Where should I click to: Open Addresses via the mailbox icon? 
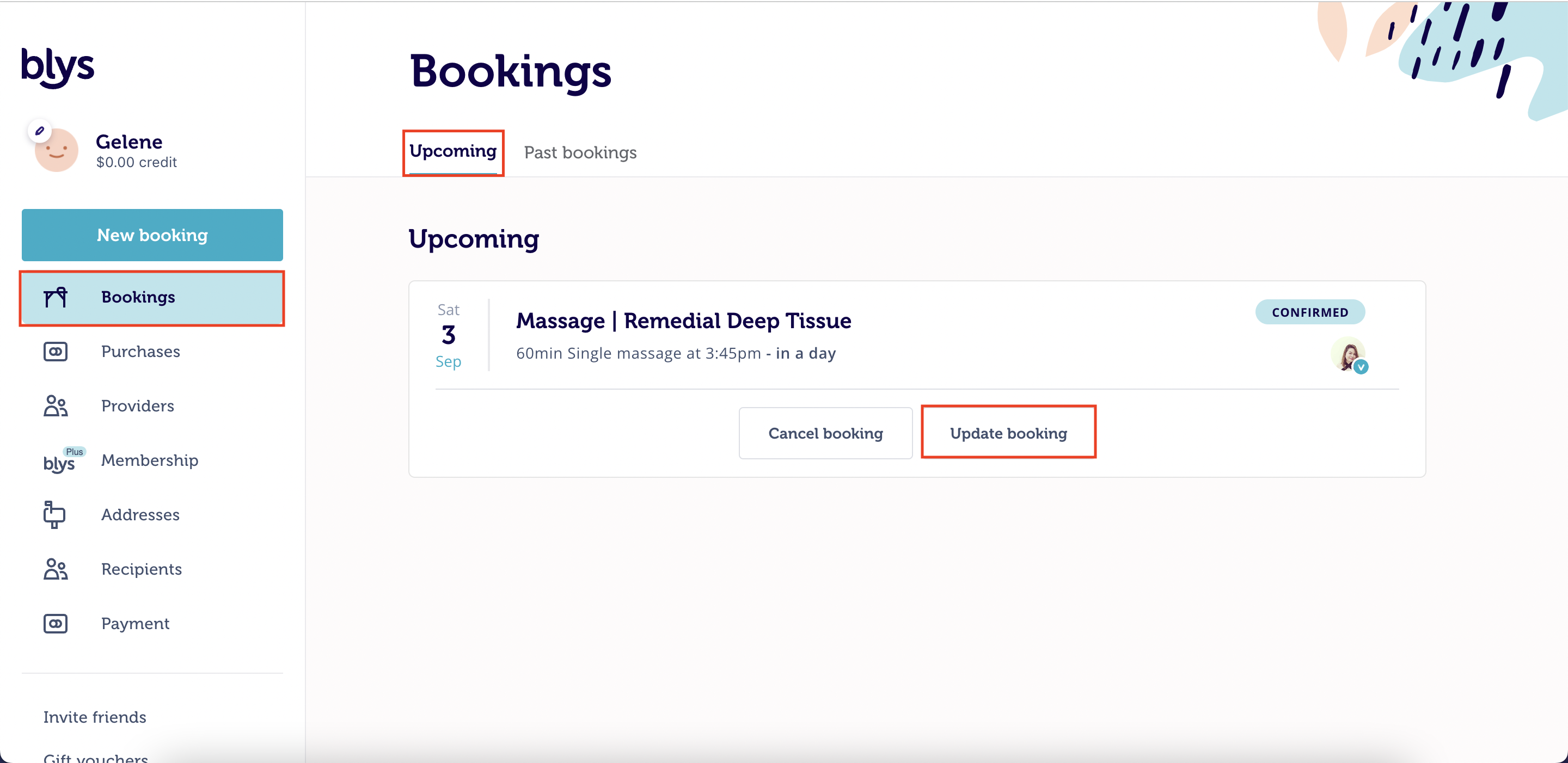[x=56, y=515]
